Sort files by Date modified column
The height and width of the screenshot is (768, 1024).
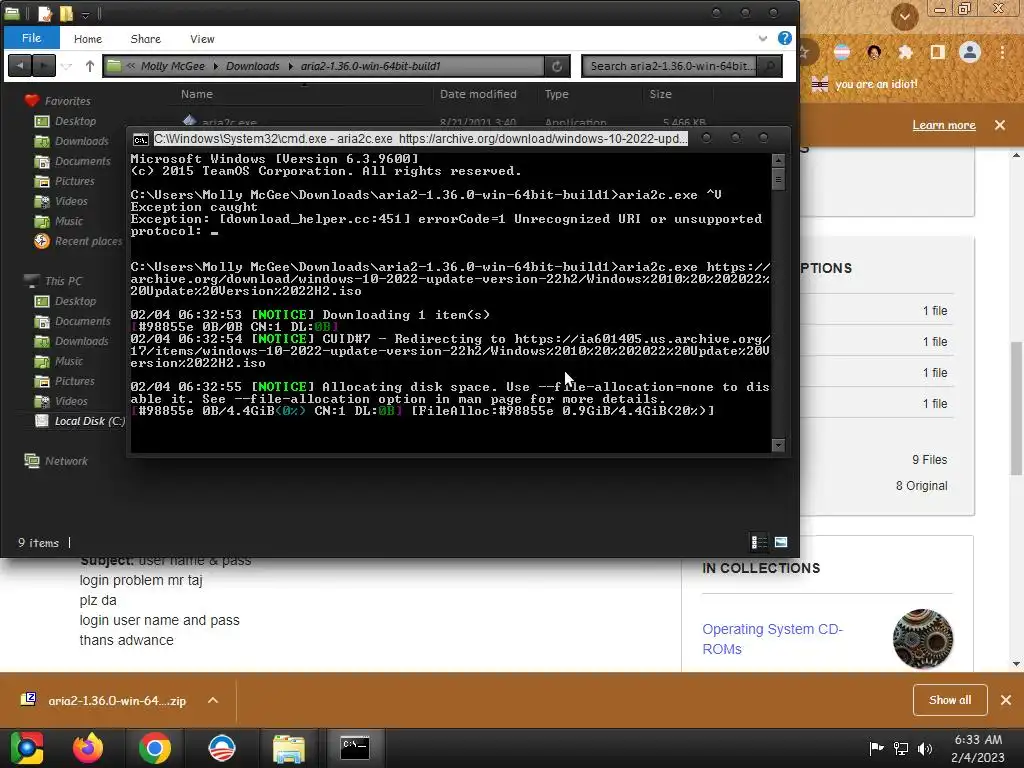click(x=478, y=94)
